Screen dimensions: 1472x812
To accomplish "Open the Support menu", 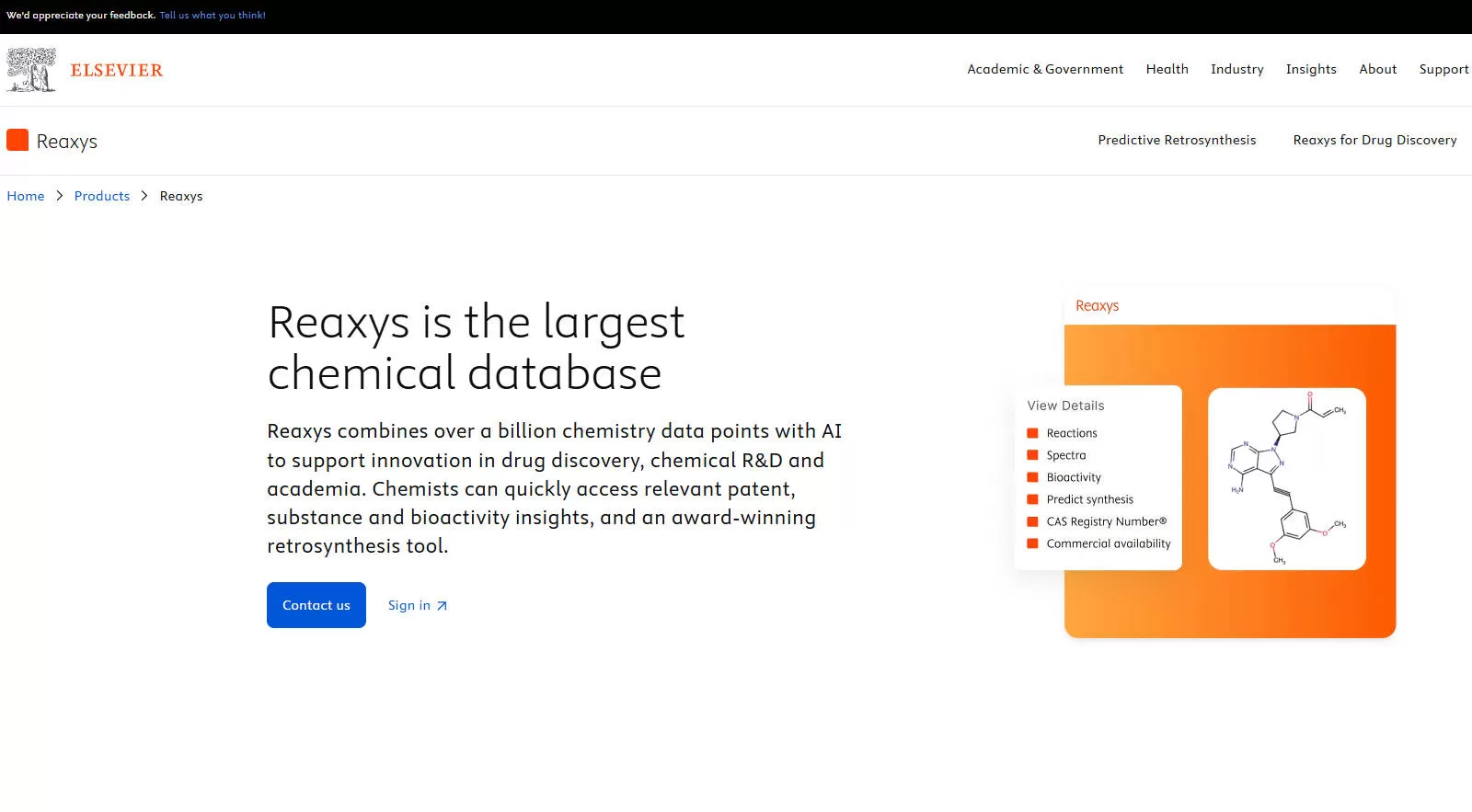I will pyautogui.click(x=1444, y=69).
